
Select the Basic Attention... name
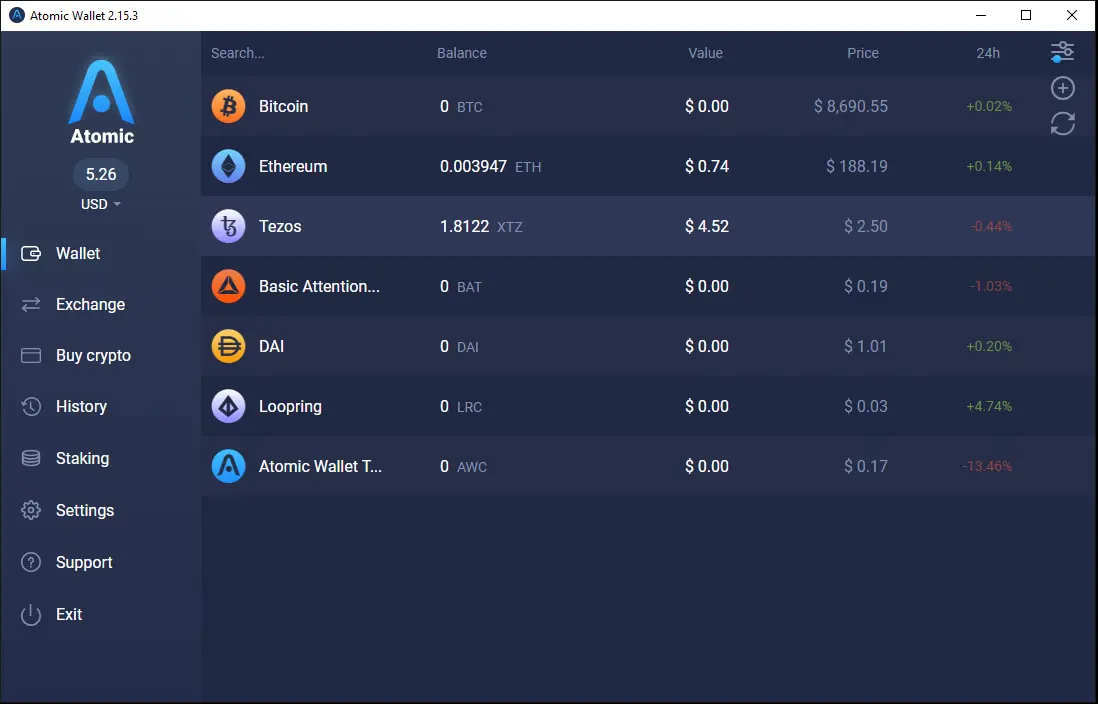(x=319, y=287)
